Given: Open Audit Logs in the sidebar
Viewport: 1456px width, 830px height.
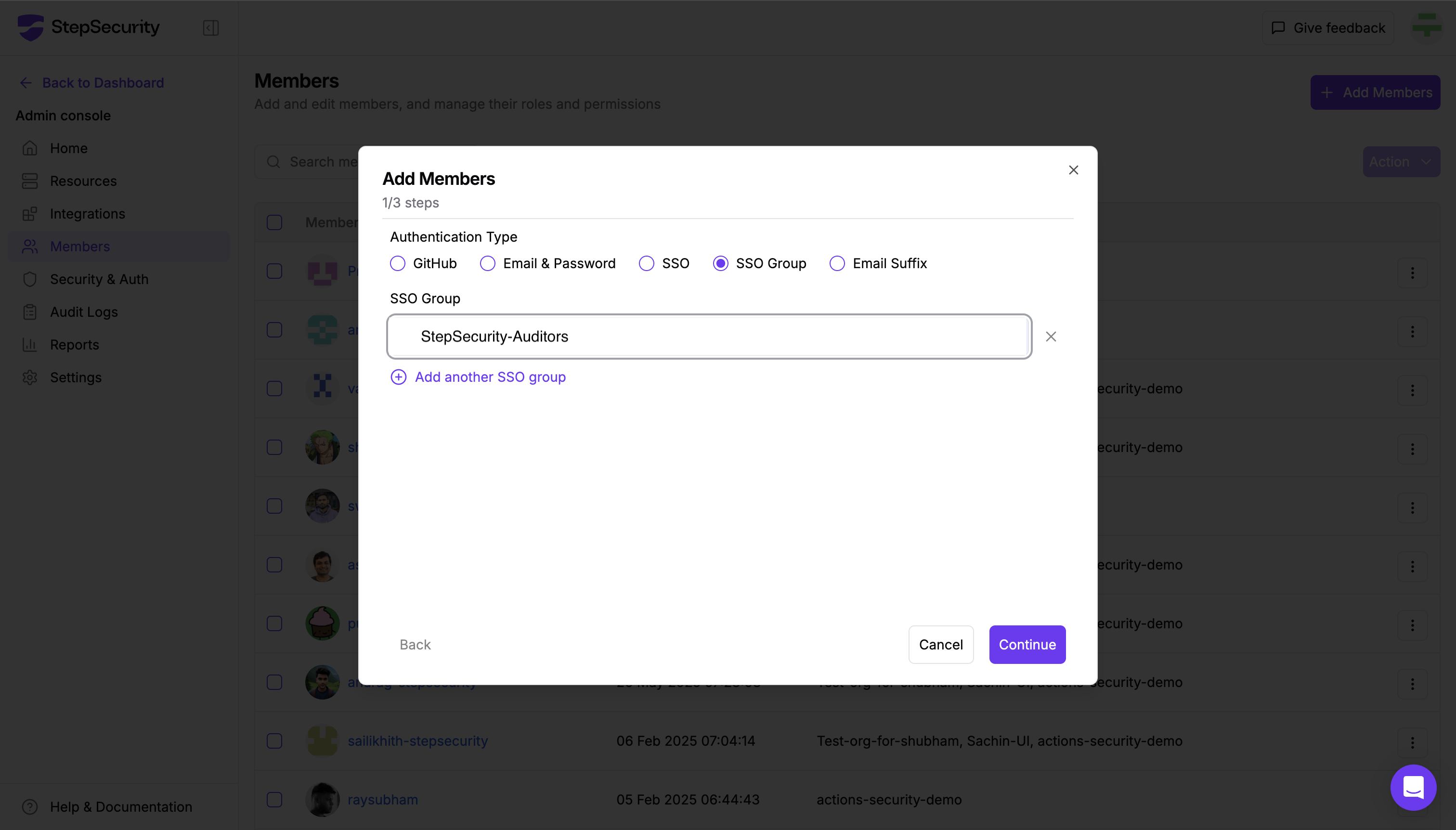Looking at the screenshot, I should click(x=84, y=312).
